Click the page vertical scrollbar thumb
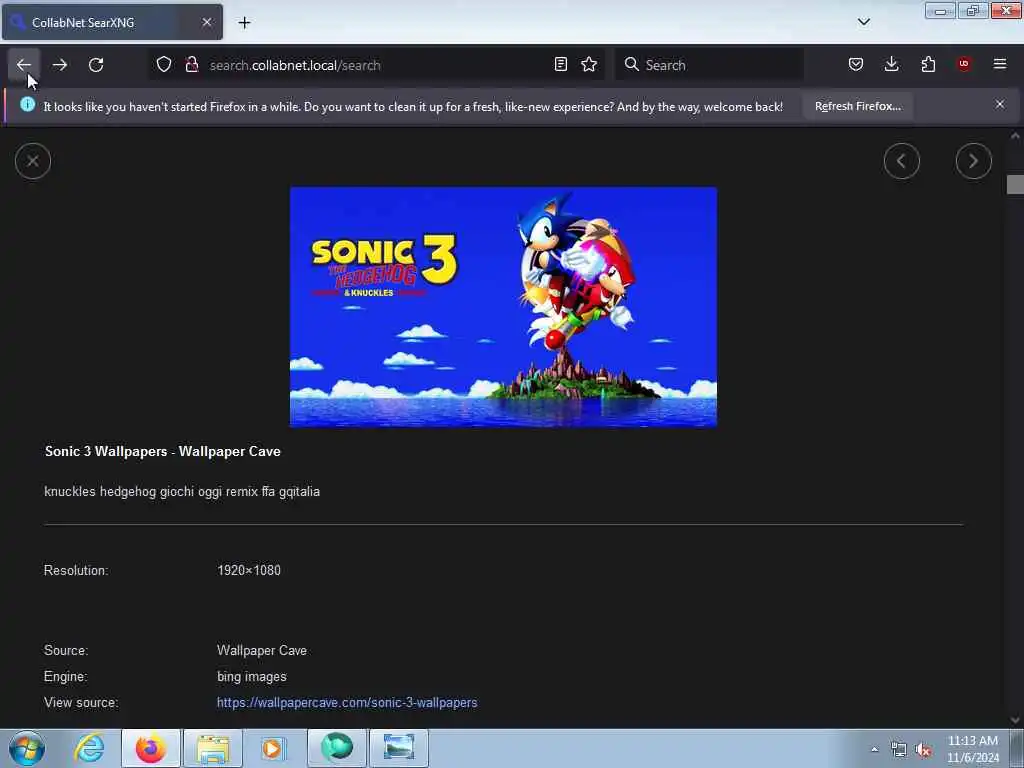 pos(1015,185)
